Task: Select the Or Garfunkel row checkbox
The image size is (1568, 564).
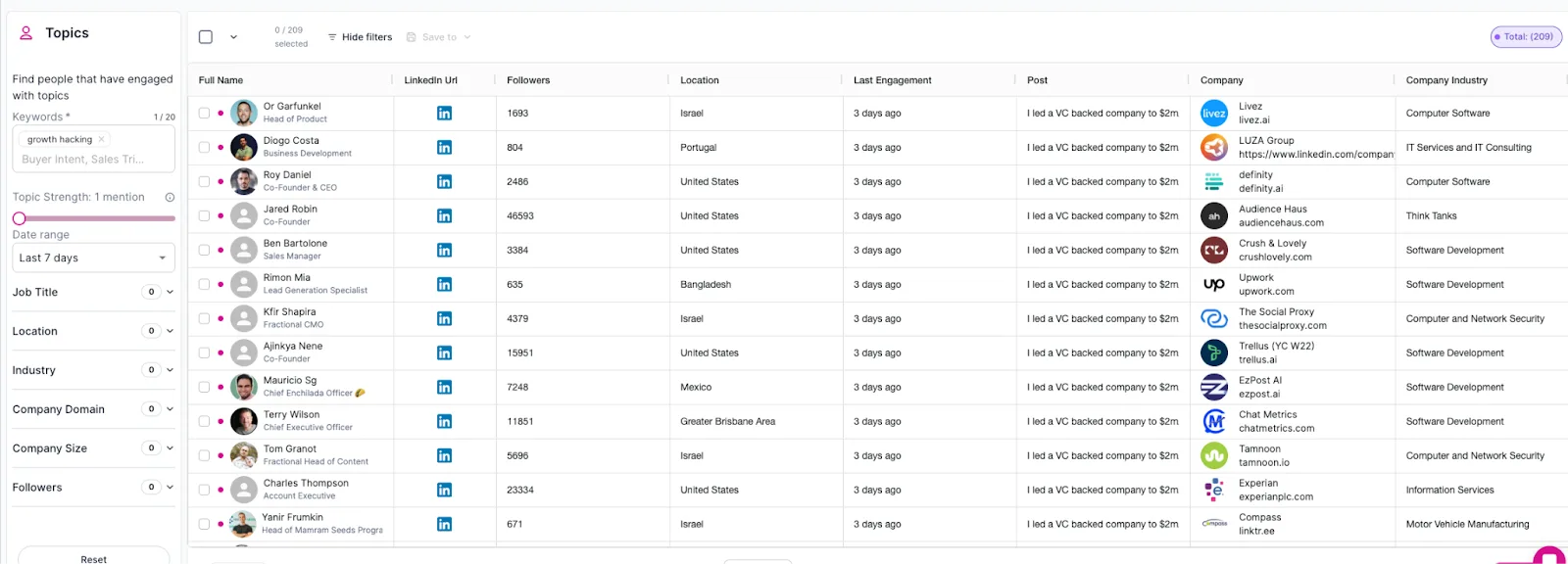Action: click(x=204, y=114)
